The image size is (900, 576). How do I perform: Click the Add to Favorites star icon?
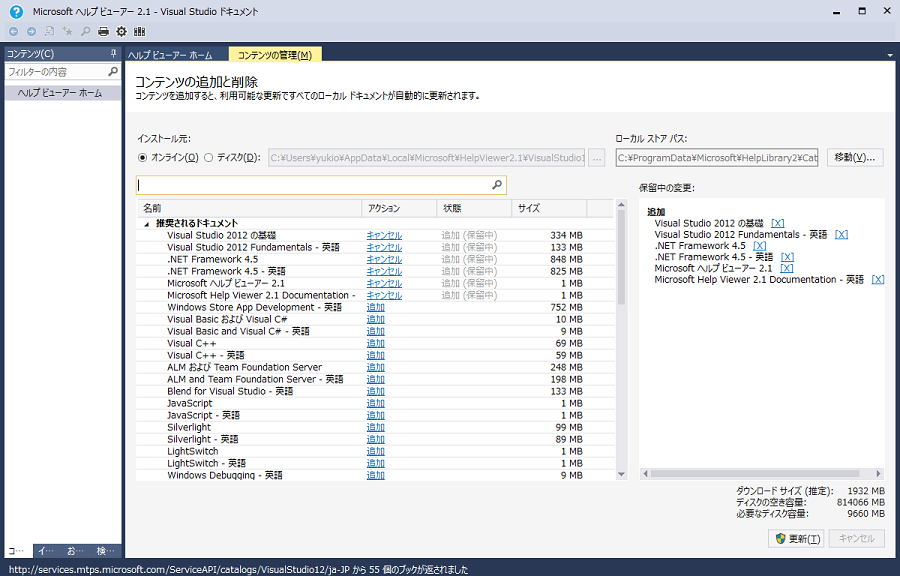(x=67, y=31)
